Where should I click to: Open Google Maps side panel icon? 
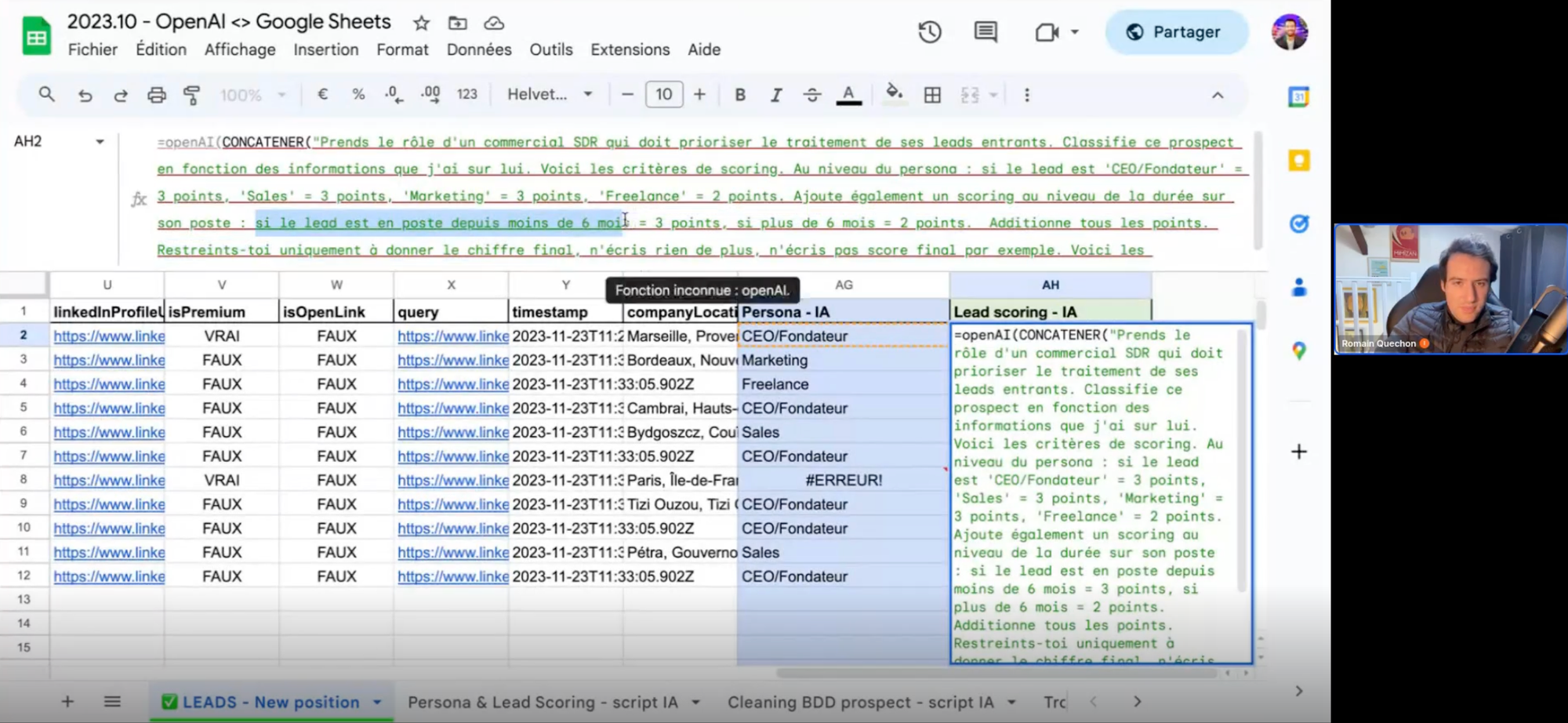(1298, 351)
